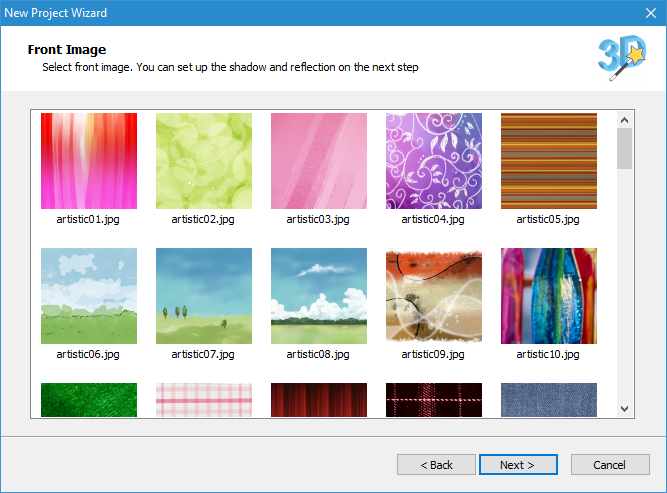This screenshot has width=667, height=493.
Task: Click the artistic06.jpg file name label
Action: 88,354
